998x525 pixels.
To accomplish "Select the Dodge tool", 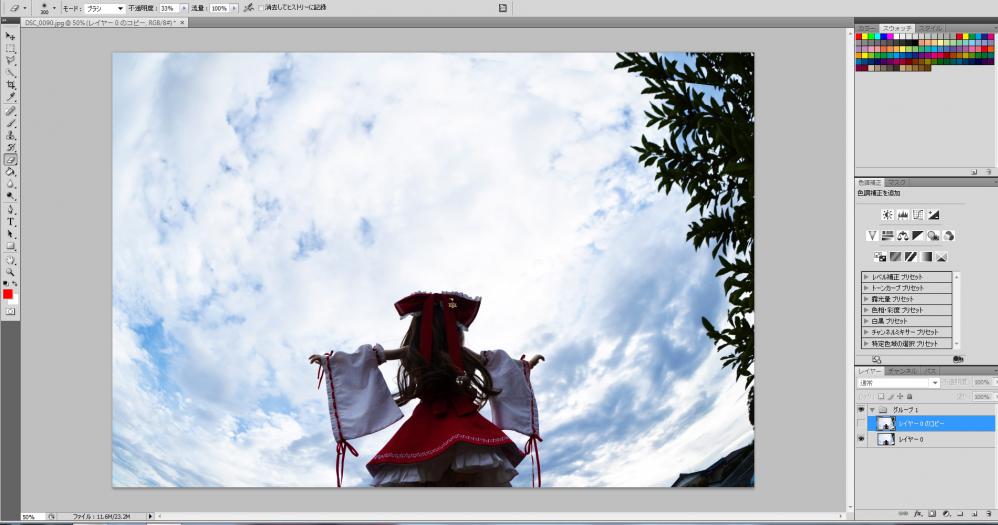I will (x=10, y=196).
